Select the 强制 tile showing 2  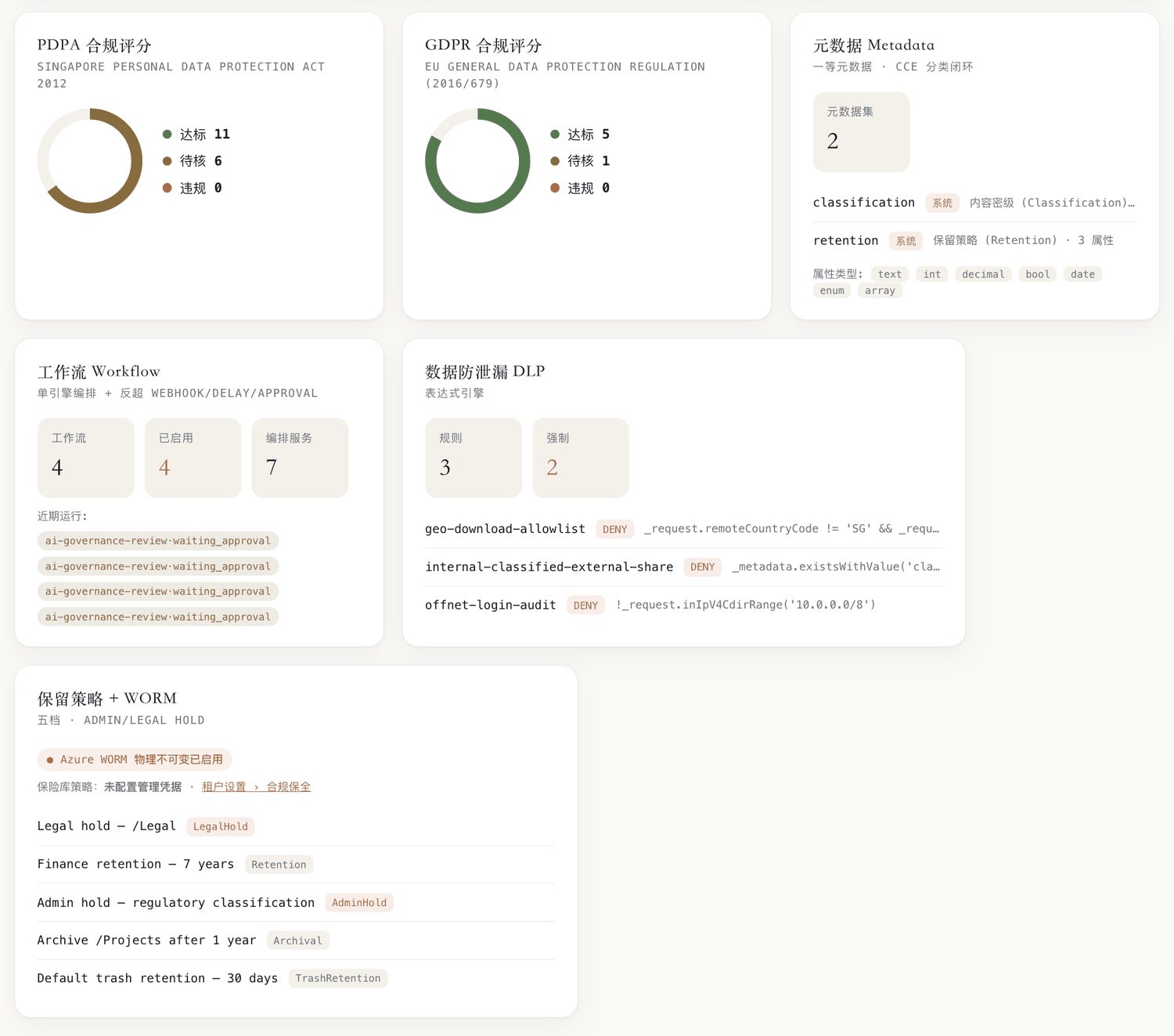[x=581, y=458]
